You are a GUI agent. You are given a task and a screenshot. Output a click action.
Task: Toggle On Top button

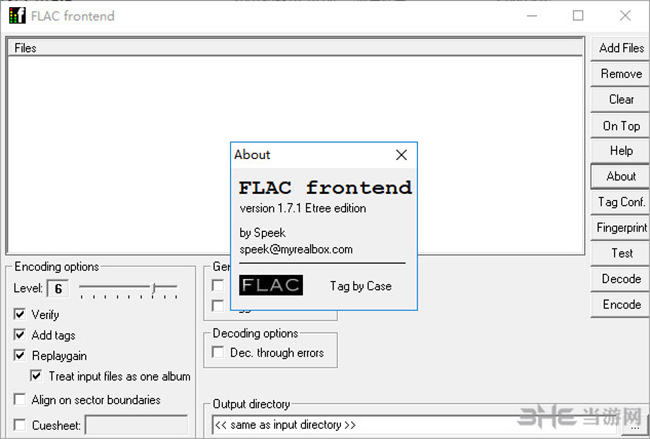(x=621, y=125)
